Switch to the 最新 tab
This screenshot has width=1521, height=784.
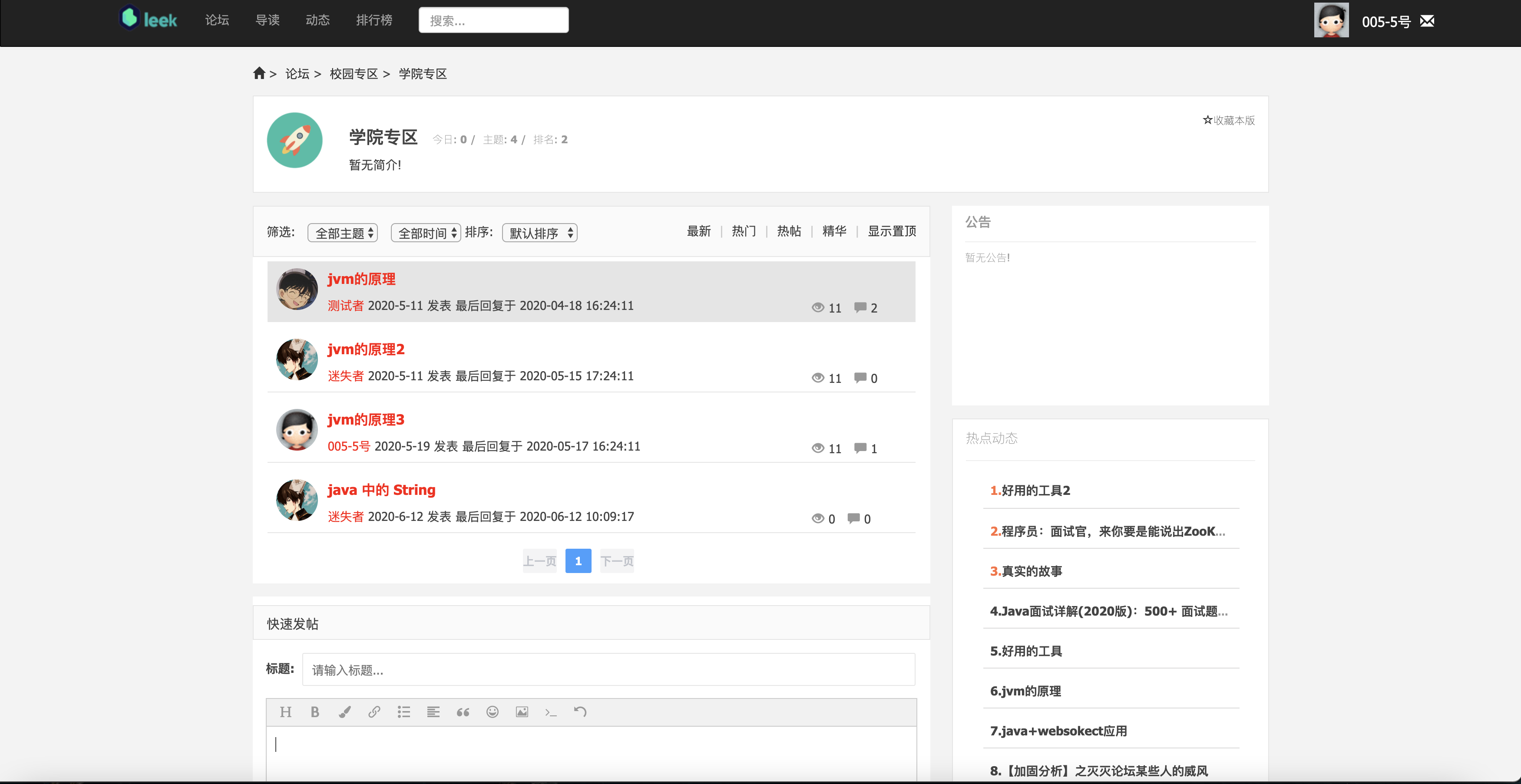click(x=698, y=231)
